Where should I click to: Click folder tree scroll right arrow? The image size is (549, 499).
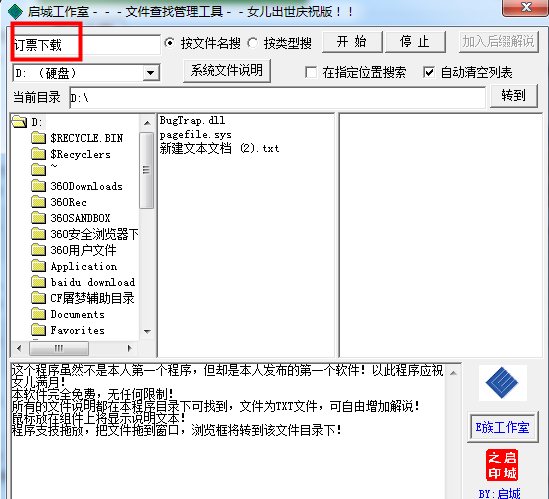point(129,348)
